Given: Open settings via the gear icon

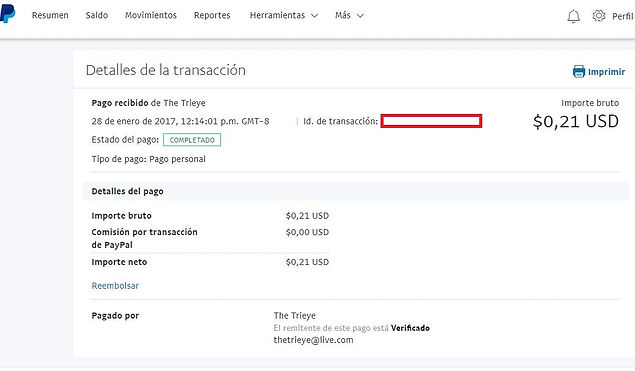Looking at the screenshot, I should pyautogui.click(x=599, y=16).
